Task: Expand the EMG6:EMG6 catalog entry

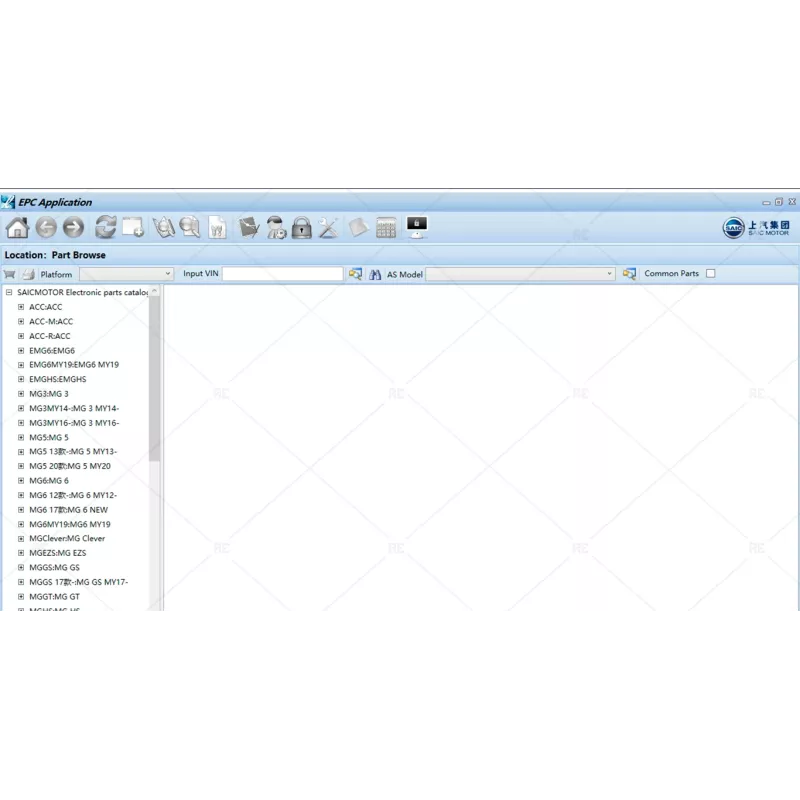Action: 21,350
